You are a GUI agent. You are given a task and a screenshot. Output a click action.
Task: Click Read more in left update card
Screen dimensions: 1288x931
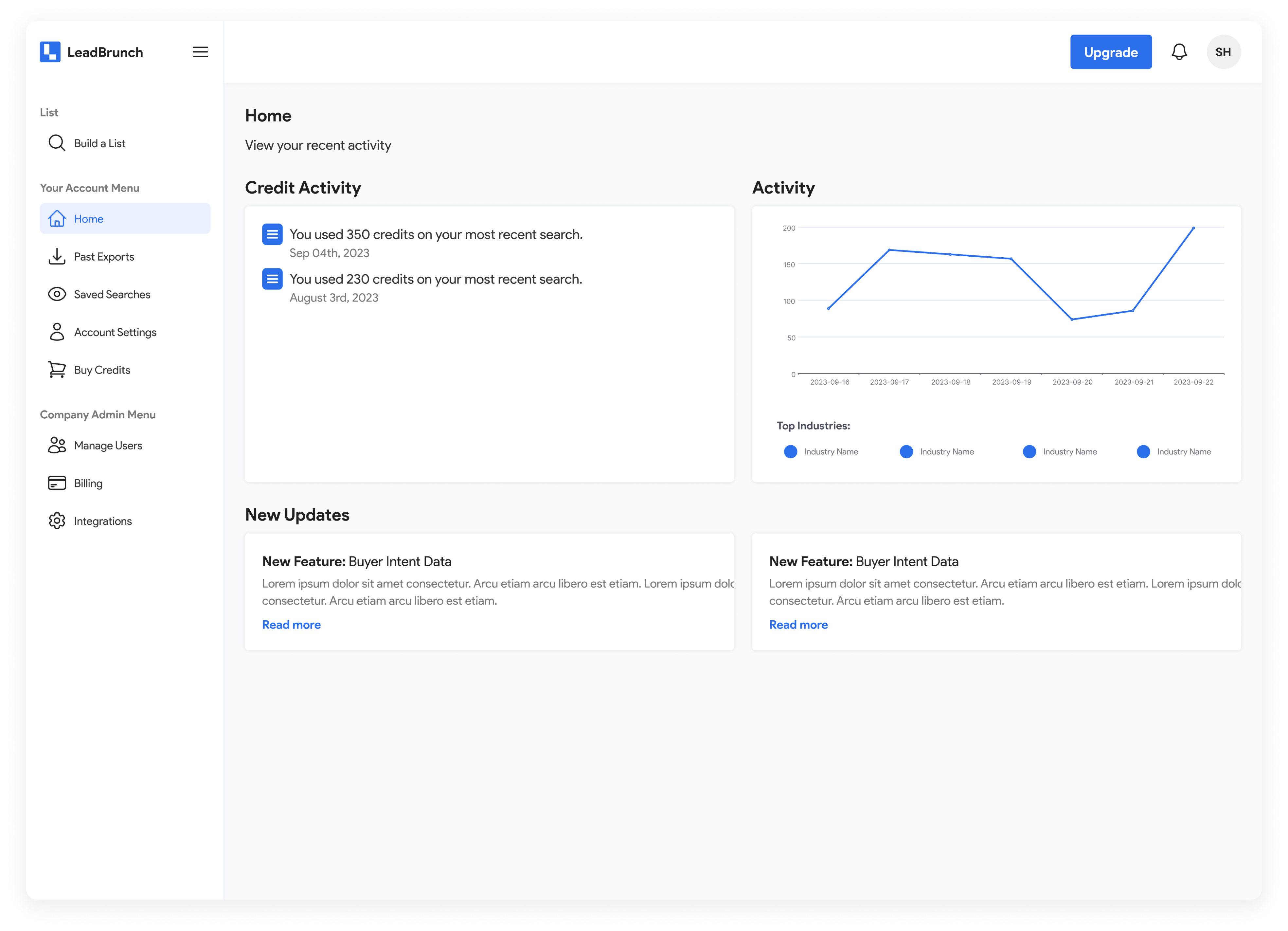point(291,625)
